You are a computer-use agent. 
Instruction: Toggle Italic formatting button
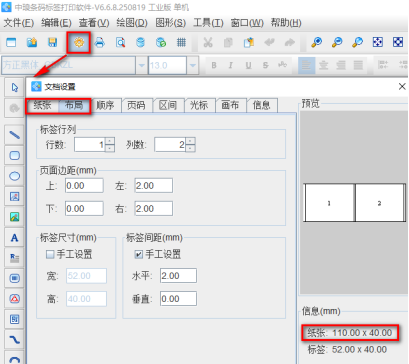tap(231, 65)
